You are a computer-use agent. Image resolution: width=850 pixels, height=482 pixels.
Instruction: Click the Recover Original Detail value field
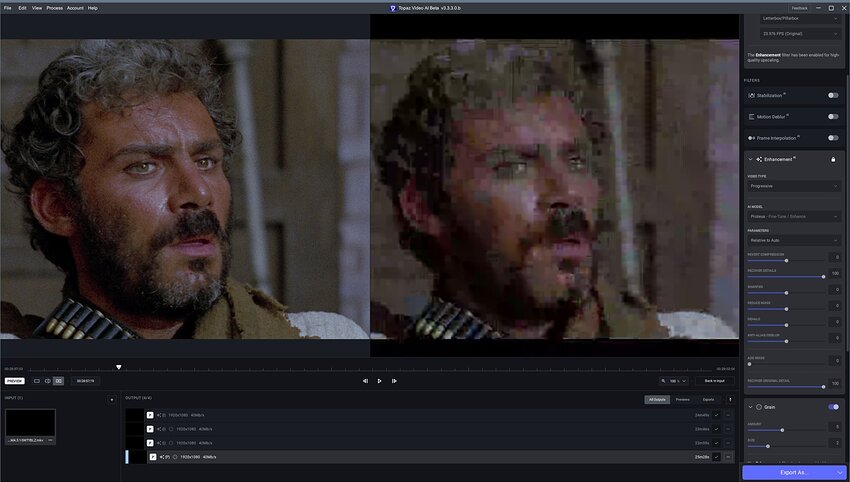(835, 383)
